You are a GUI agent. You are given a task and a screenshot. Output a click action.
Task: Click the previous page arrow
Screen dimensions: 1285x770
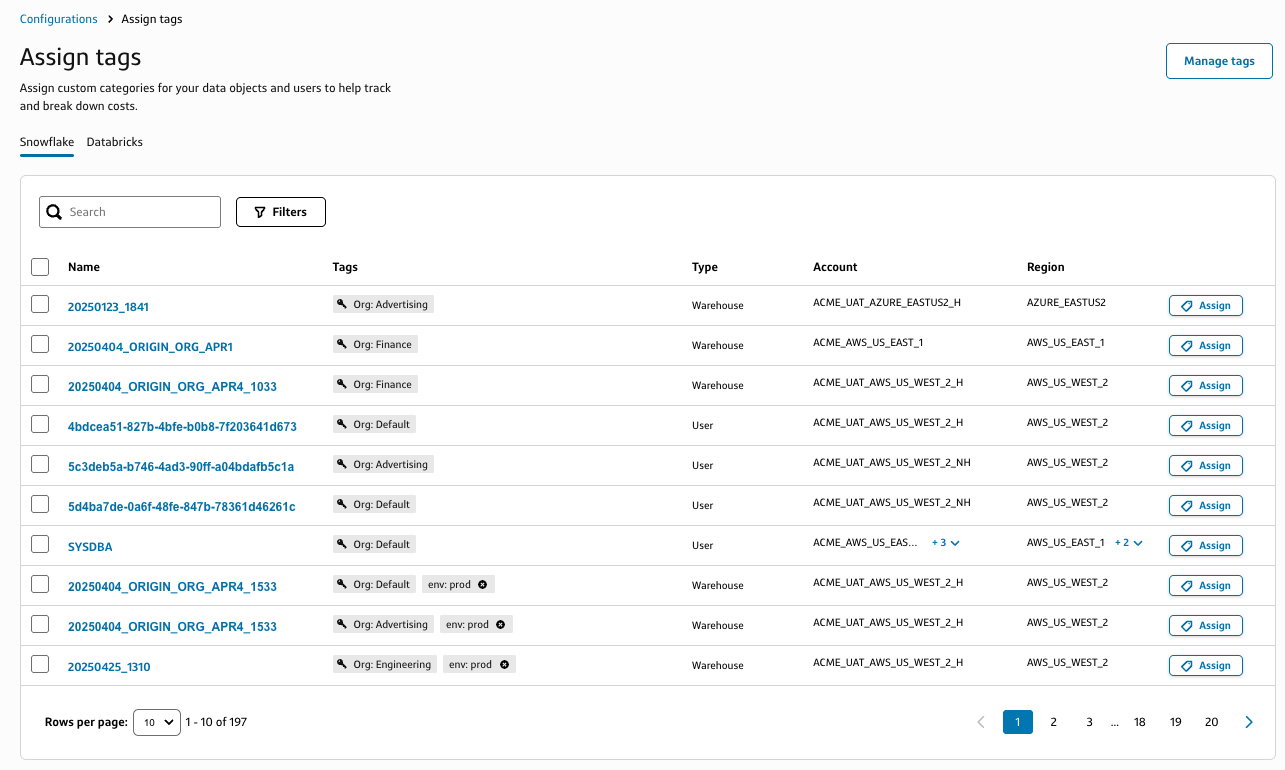(x=981, y=722)
